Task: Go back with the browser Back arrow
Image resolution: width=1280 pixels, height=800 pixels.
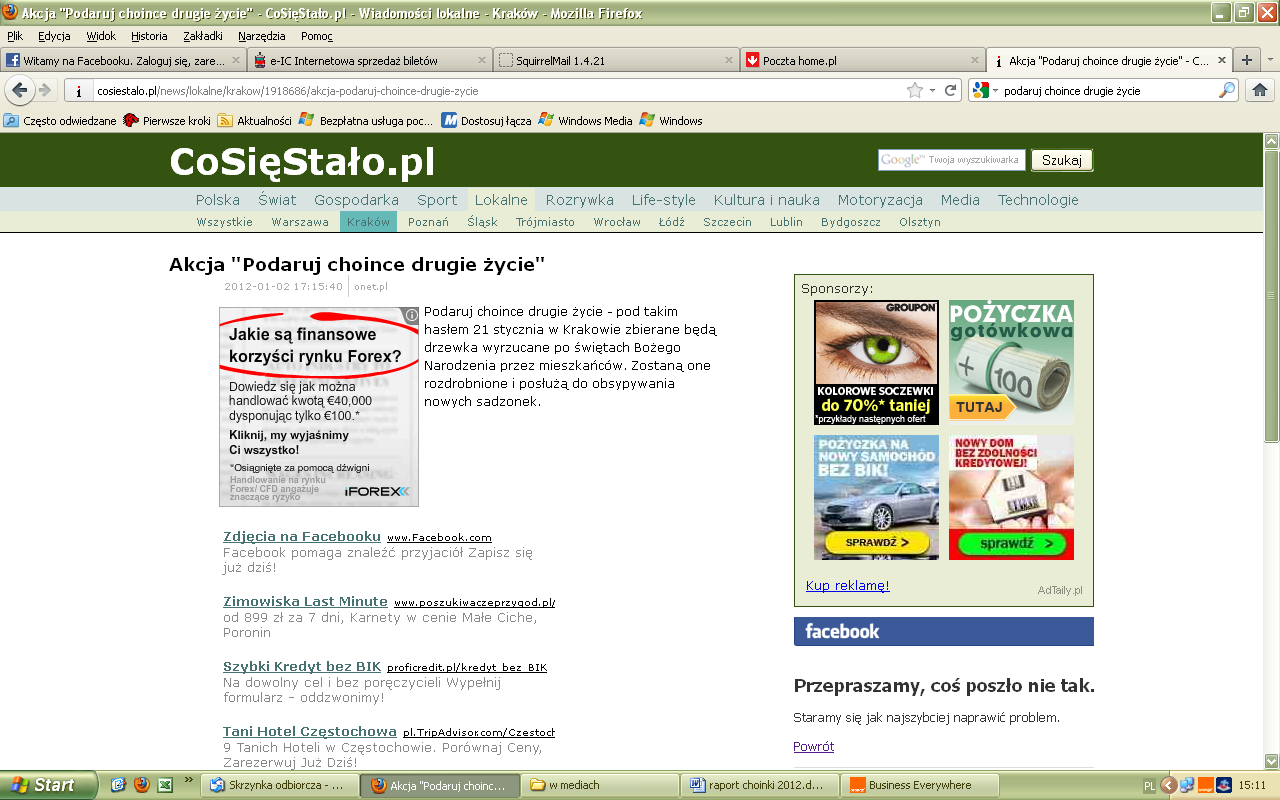Action: click(x=19, y=90)
